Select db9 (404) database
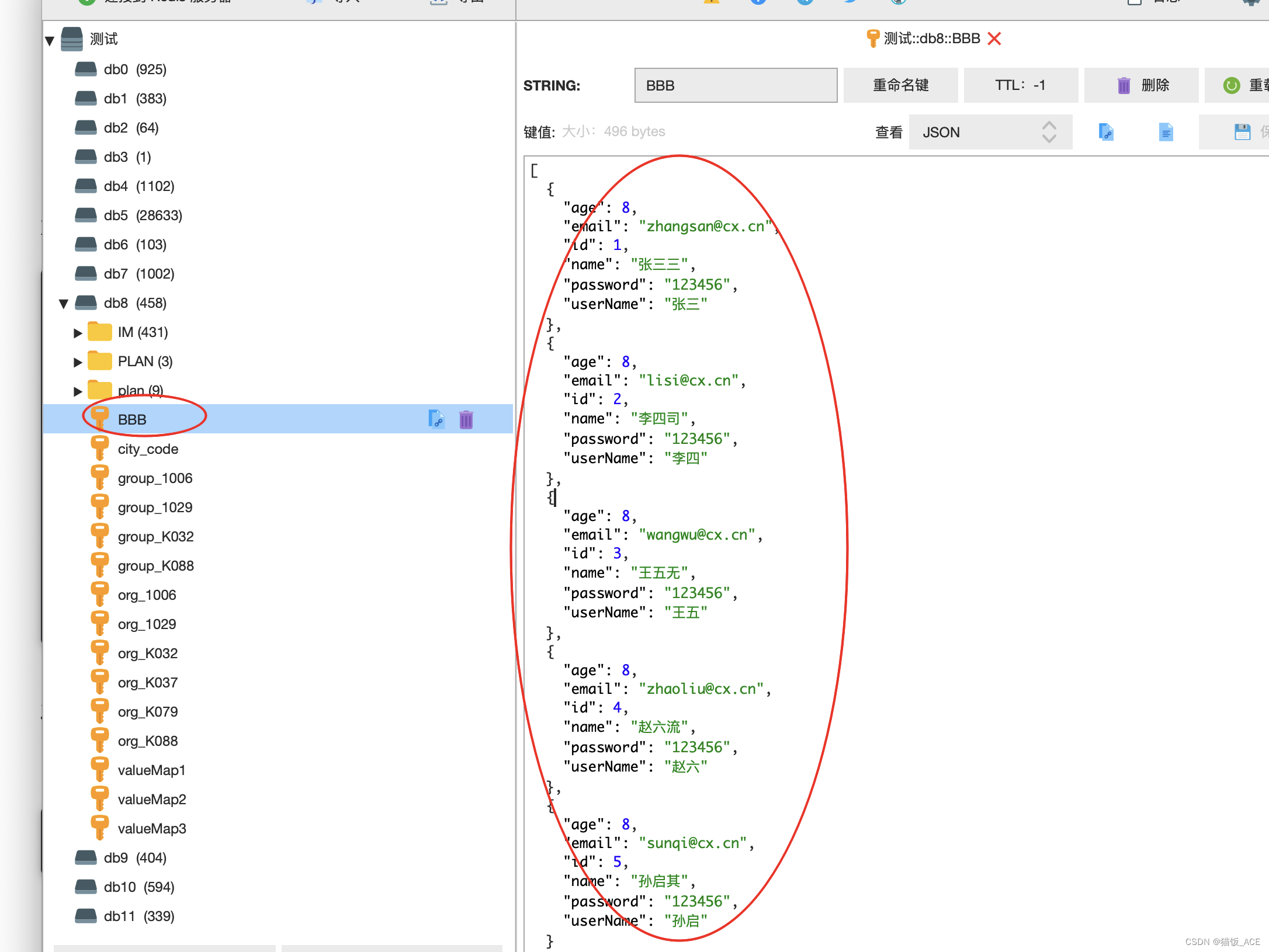 (x=135, y=858)
